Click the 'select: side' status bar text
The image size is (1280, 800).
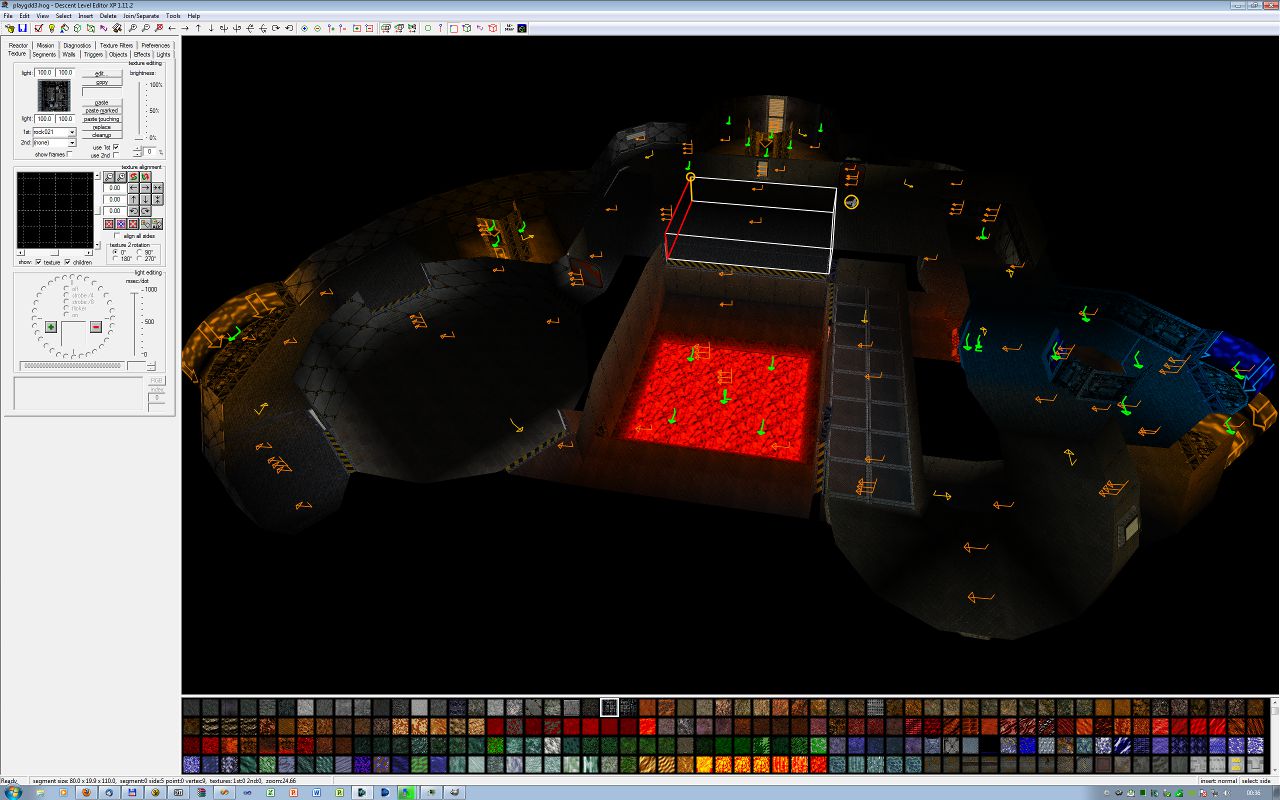[x=1256, y=781]
